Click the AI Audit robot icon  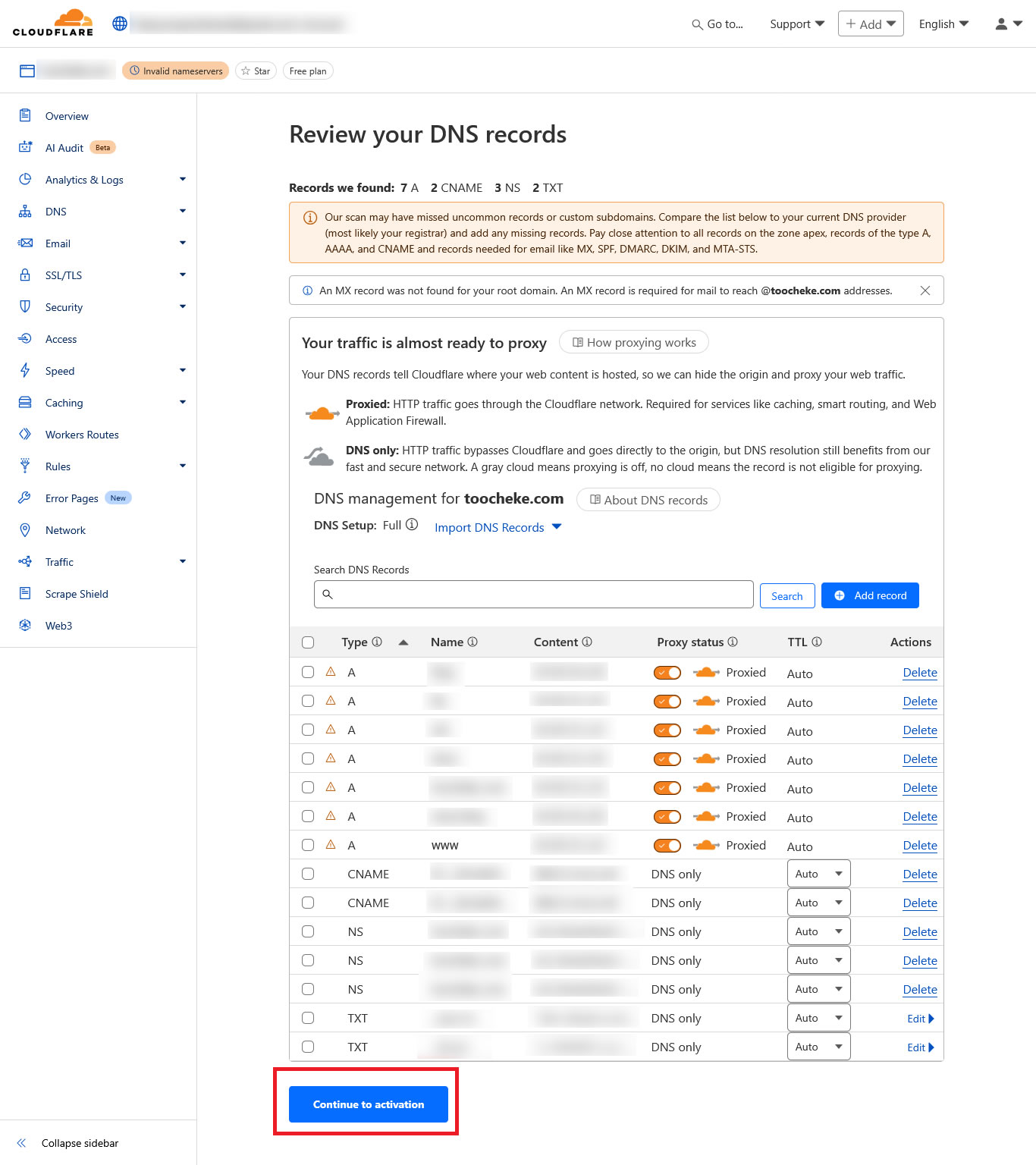[x=25, y=147]
